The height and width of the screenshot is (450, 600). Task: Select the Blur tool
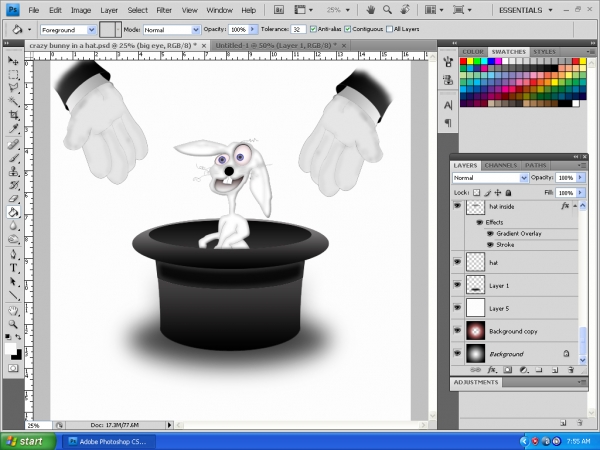click(x=13, y=225)
